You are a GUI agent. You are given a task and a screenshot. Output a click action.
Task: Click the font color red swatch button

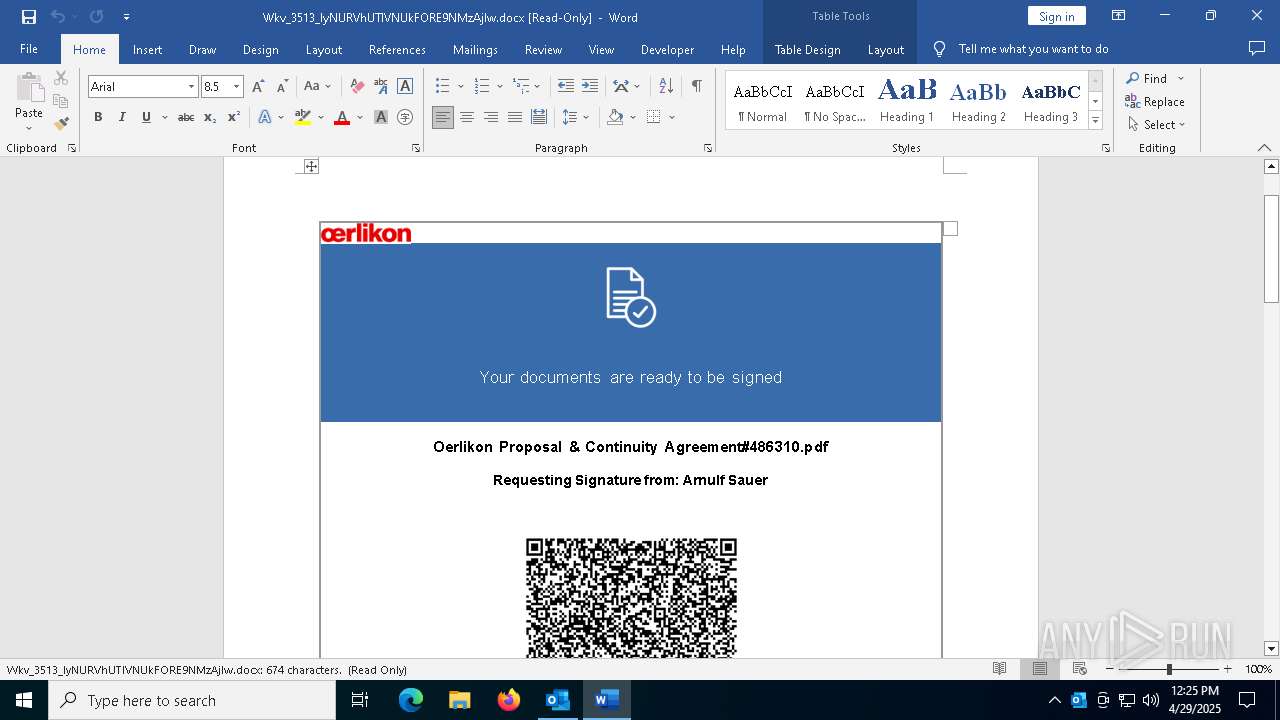pos(342,117)
